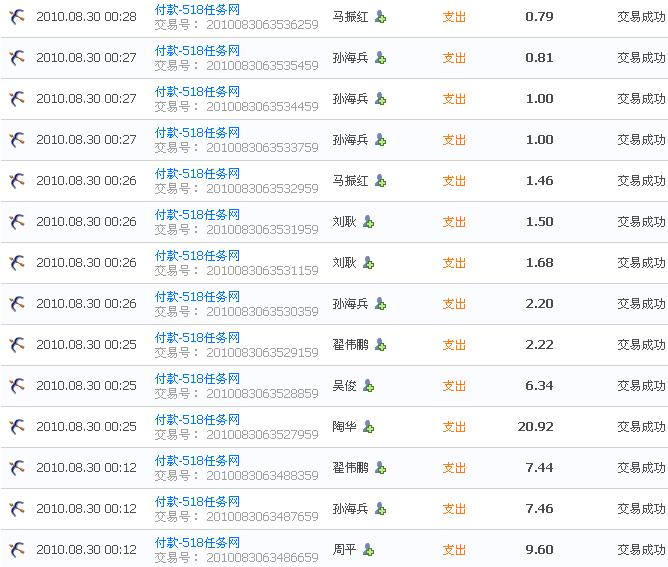Viewport: 668px width, 567px height.
Task: Open 付款-518任务网 link for the 9.60 payment
Action: 197,542
